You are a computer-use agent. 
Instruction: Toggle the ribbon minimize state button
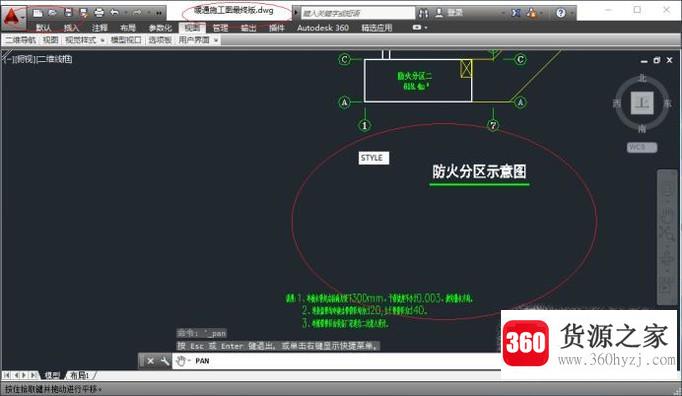[x=417, y=27]
